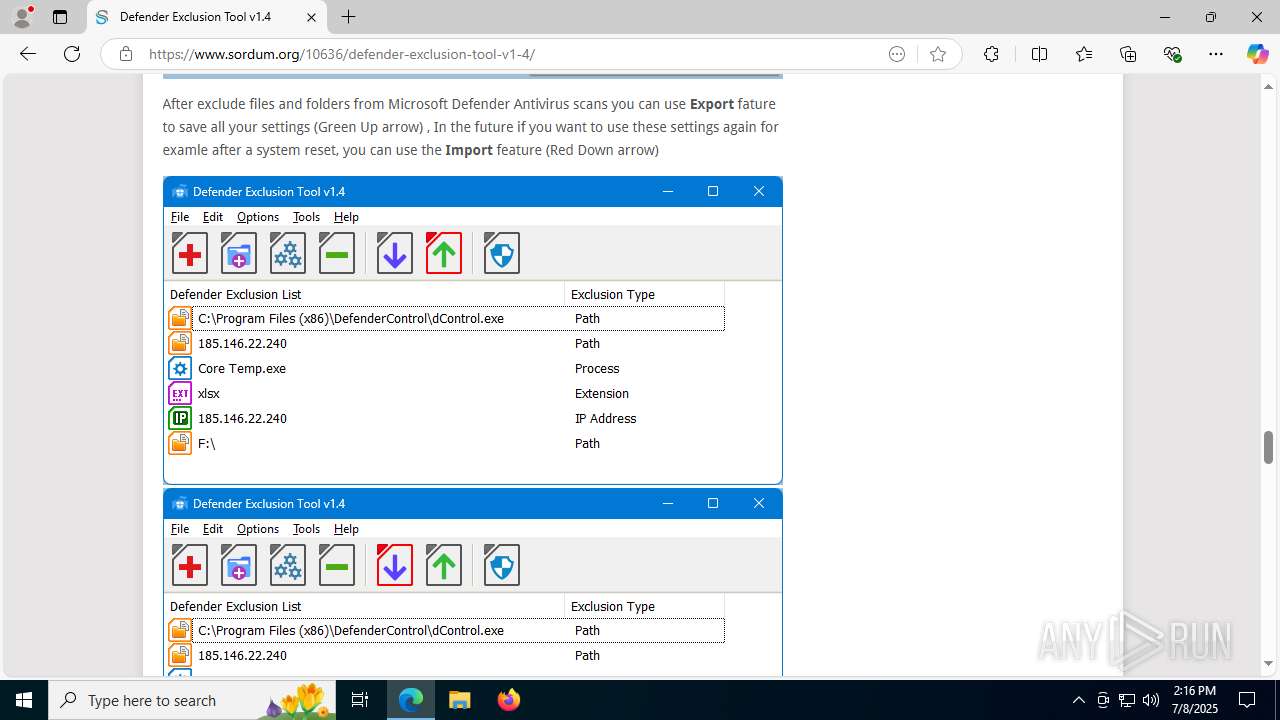Open the address bar three-dot circle icon

pyautogui.click(x=897, y=54)
